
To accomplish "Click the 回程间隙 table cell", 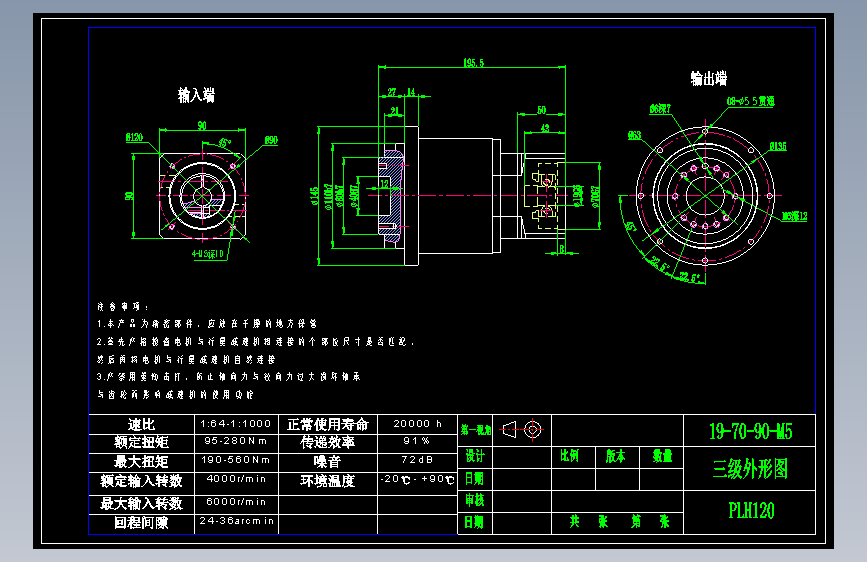I will pos(142,523).
